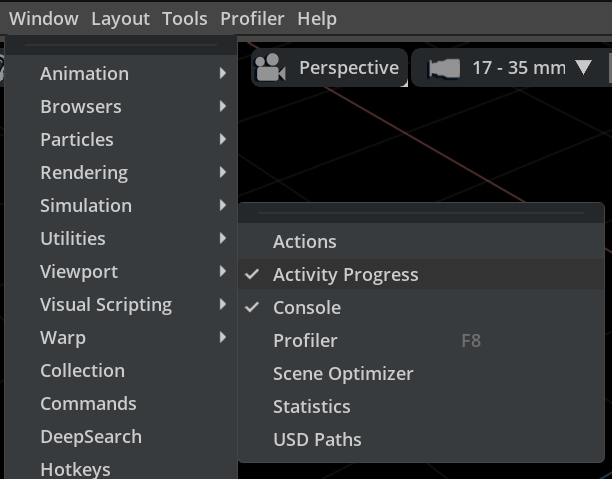Open the Statistics window
The image size is (612, 479).
click(x=312, y=407)
